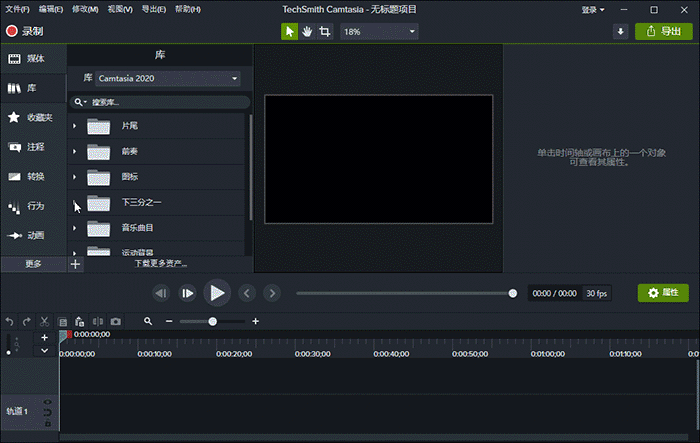Switch to the 媒体 media bin tab

(33, 59)
